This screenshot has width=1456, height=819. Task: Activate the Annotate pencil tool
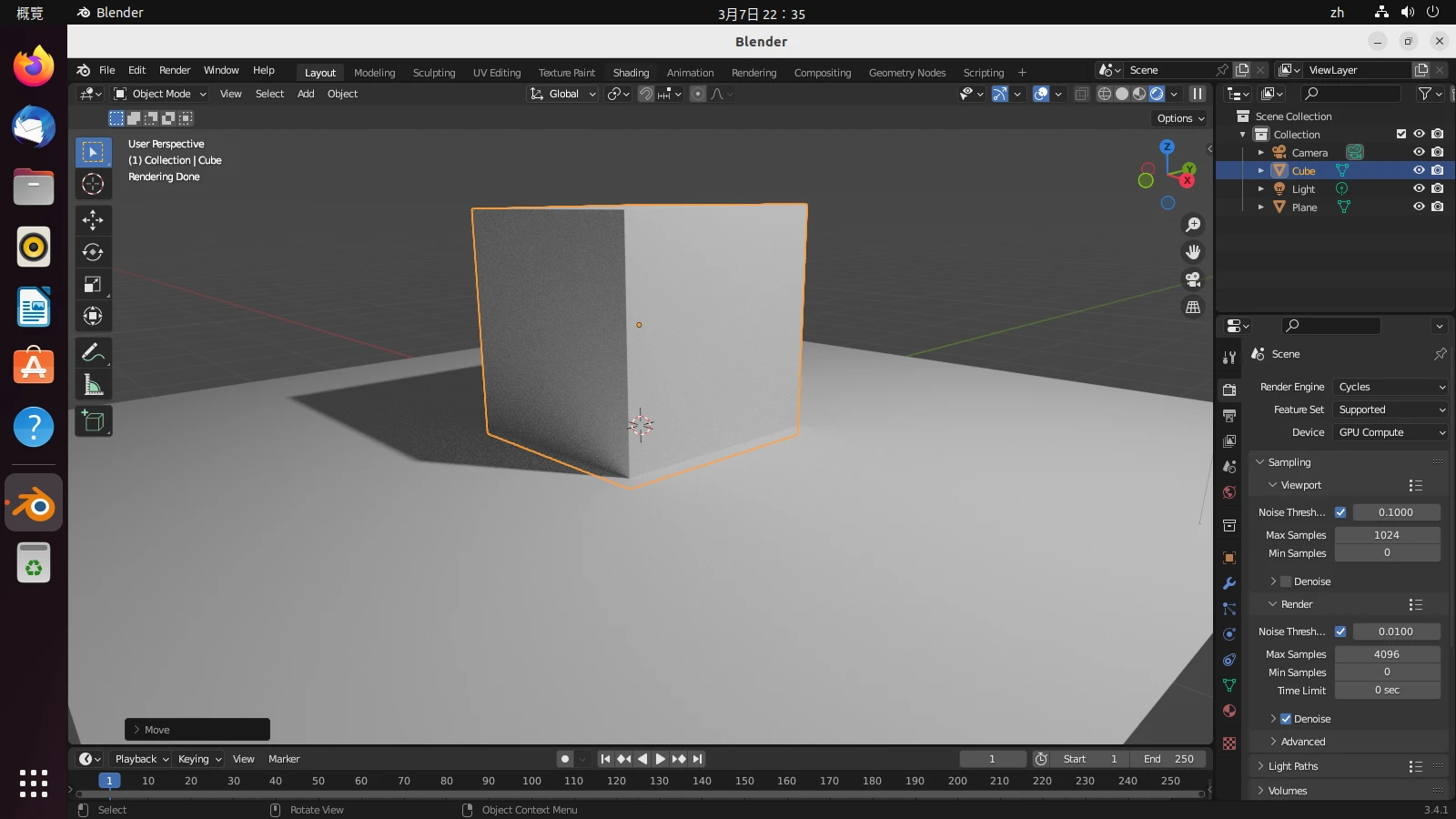93,352
